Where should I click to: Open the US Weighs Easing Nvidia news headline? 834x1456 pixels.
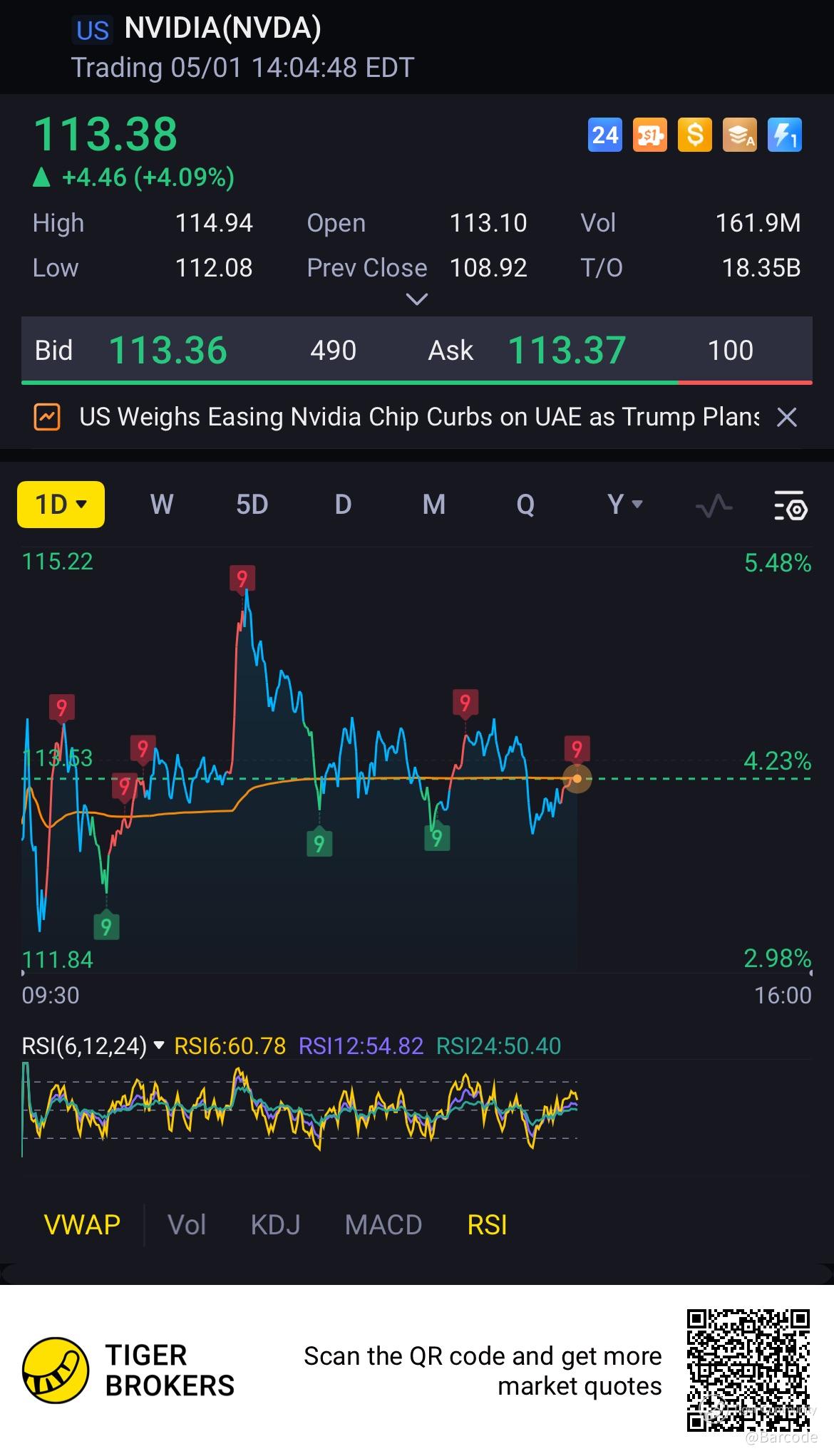[419, 417]
